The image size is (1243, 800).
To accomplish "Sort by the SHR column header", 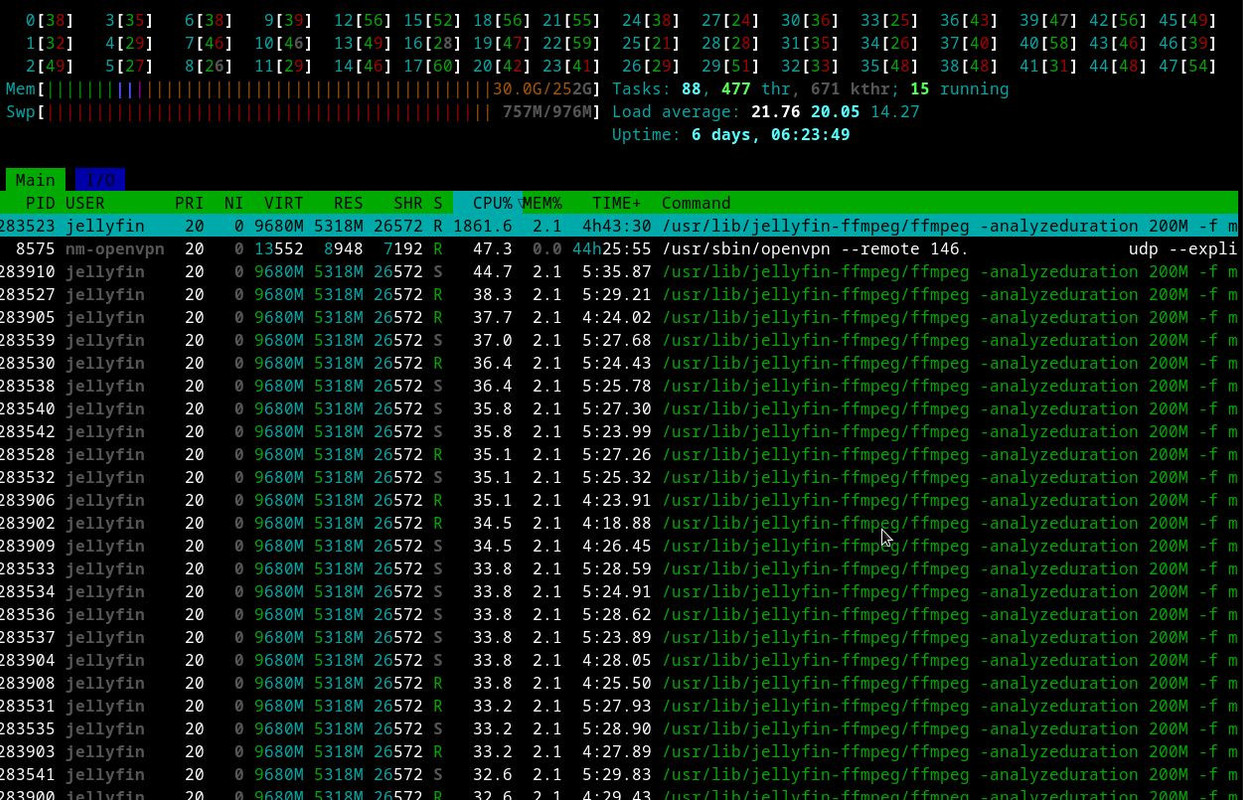I will 408,203.
